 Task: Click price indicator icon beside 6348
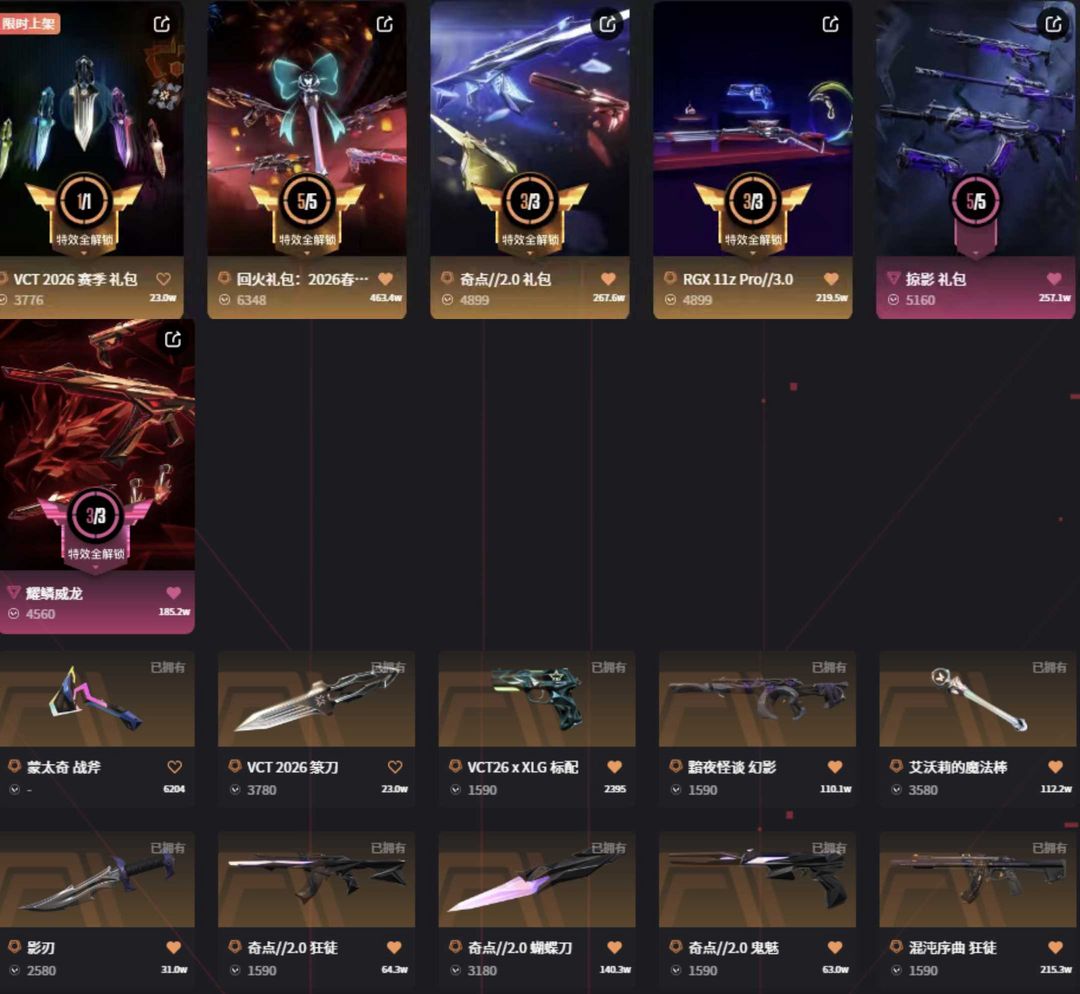225,300
